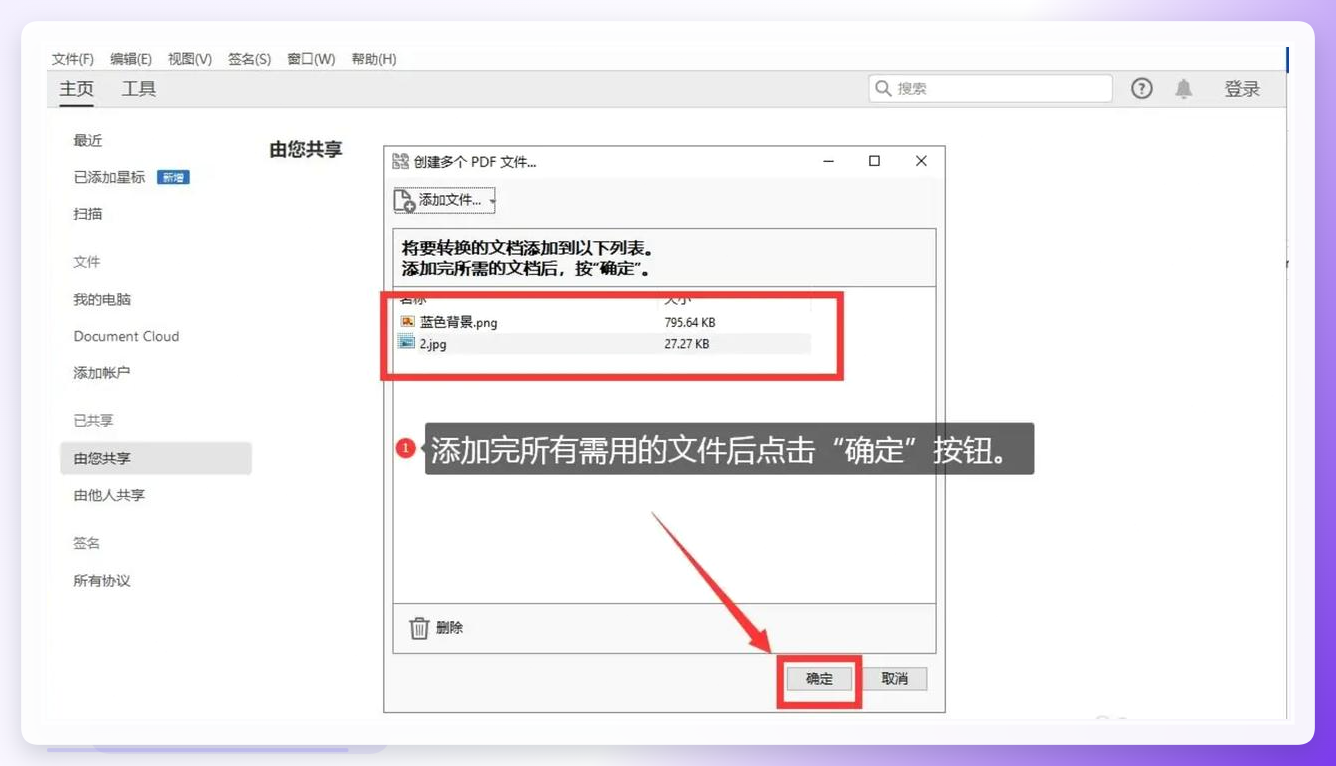Confirm with the 确定 button
Image resolution: width=1336 pixels, height=766 pixels.
click(x=820, y=679)
